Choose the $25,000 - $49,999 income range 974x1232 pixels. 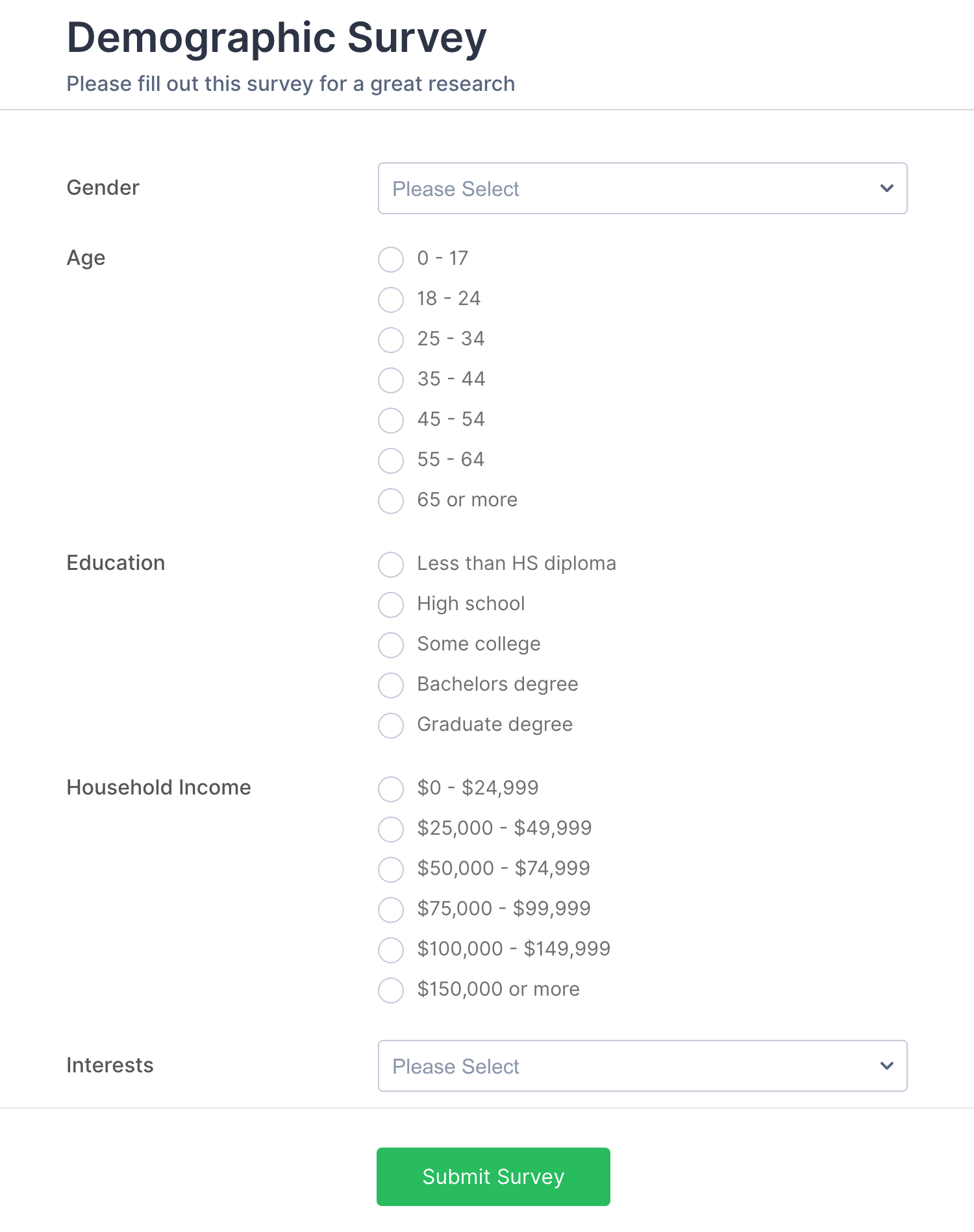click(x=391, y=829)
